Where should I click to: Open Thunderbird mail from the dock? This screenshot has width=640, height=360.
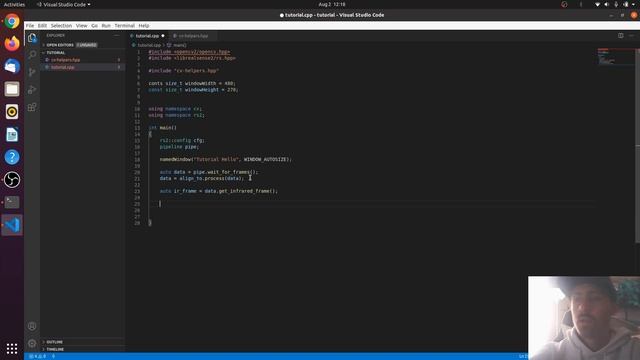(12, 66)
